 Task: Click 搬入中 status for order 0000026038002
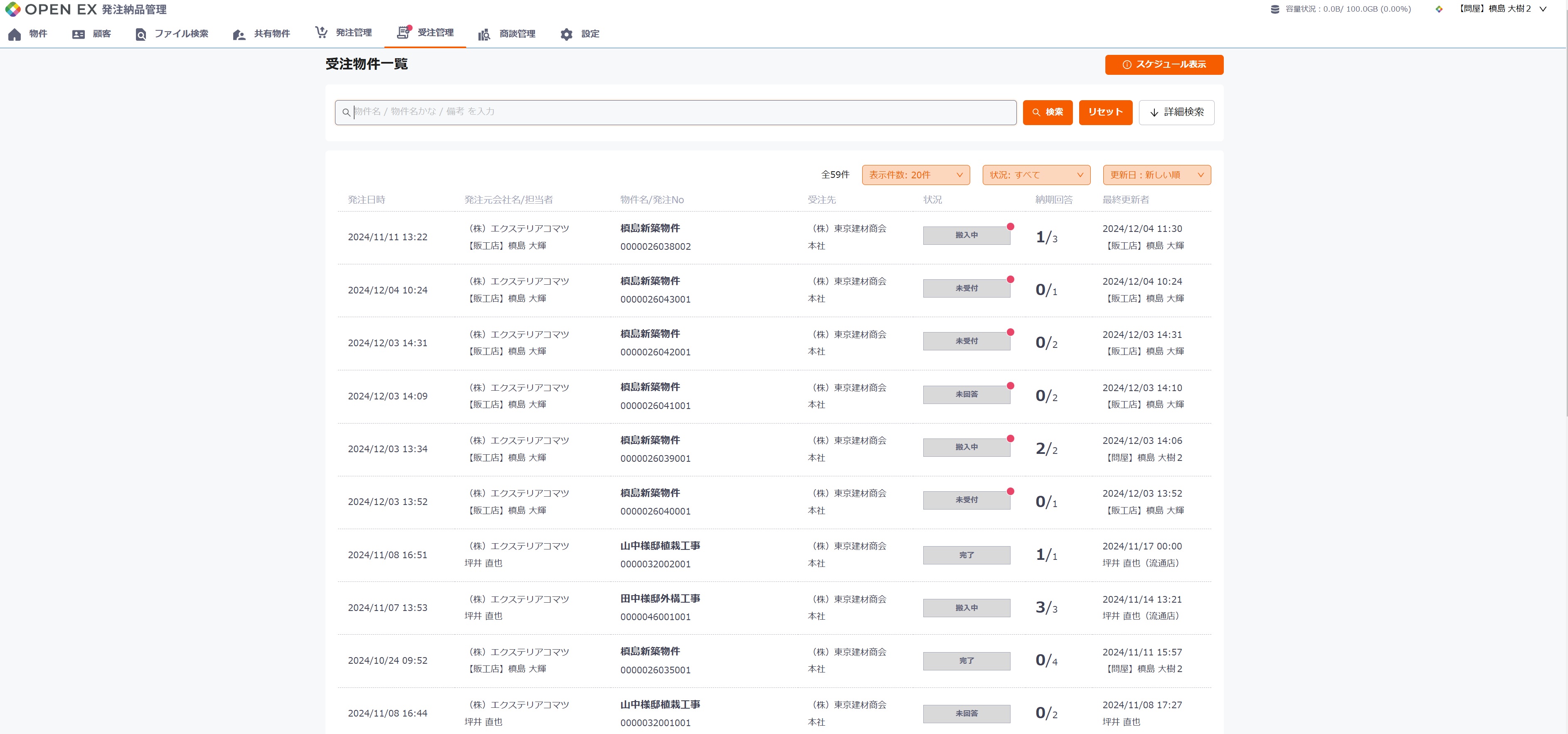[966, 236]
